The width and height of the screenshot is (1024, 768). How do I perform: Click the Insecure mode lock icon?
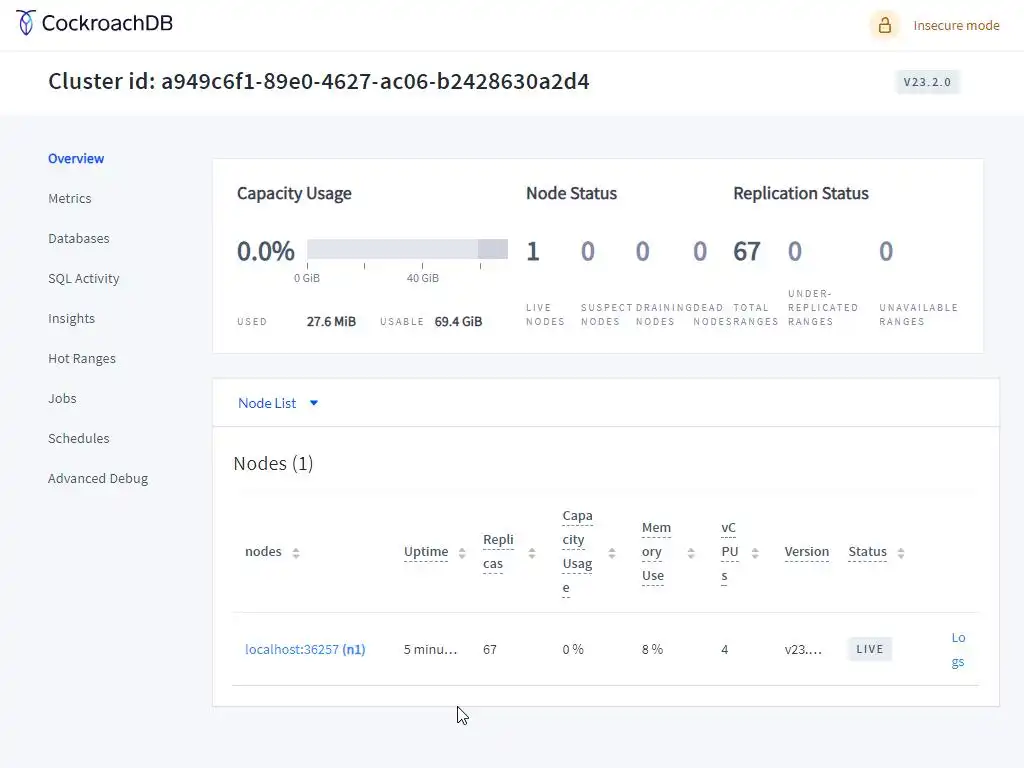click(884, 26)
